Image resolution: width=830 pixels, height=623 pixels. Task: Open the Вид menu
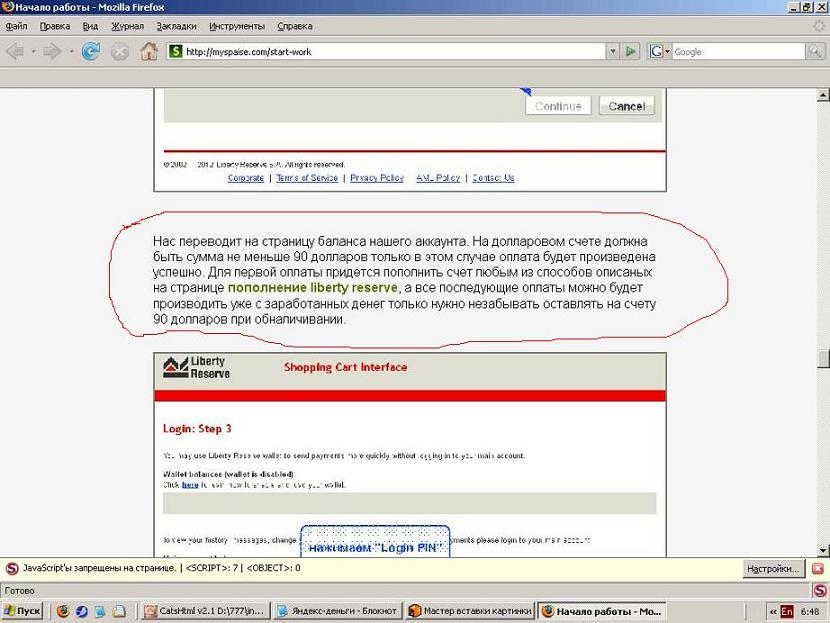[90, 26]
